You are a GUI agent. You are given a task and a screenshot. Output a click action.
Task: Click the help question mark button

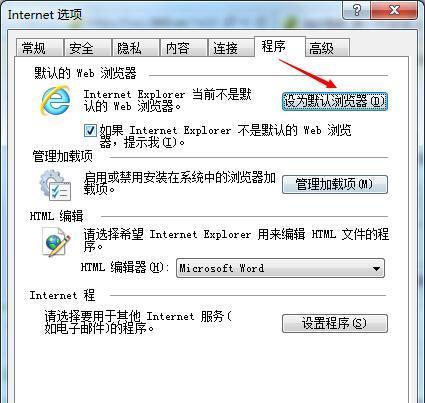[x=356, y=10]
